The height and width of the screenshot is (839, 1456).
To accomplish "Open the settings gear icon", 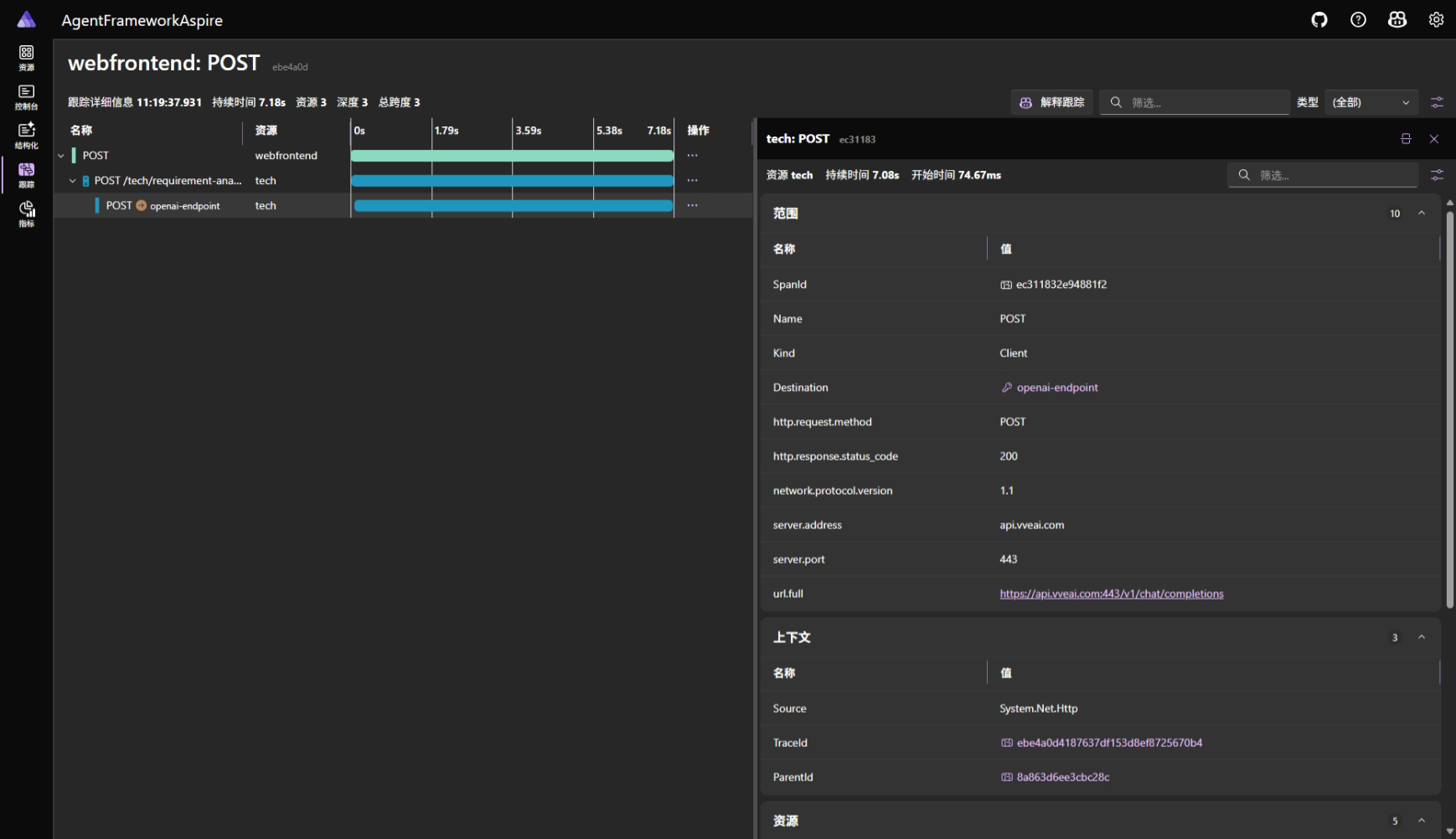I will click(1436, 20).
